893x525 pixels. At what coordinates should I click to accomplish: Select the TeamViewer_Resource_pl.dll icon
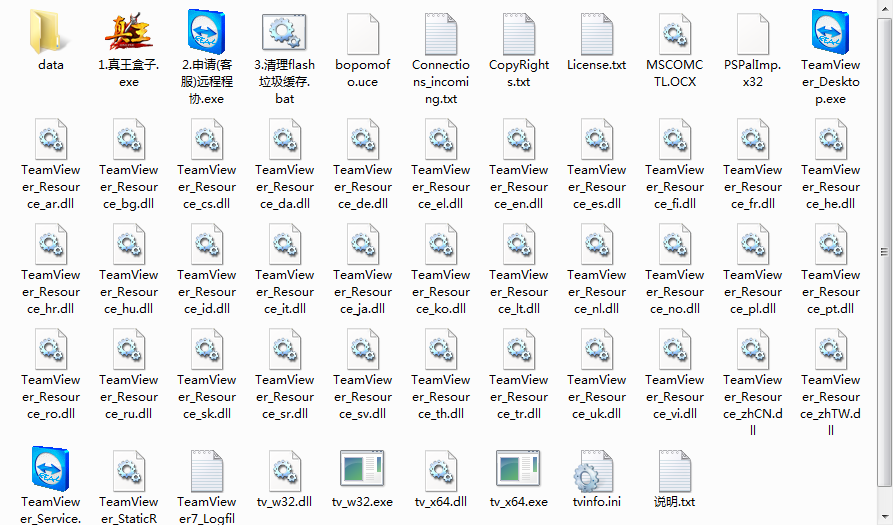tap(753, 244)
